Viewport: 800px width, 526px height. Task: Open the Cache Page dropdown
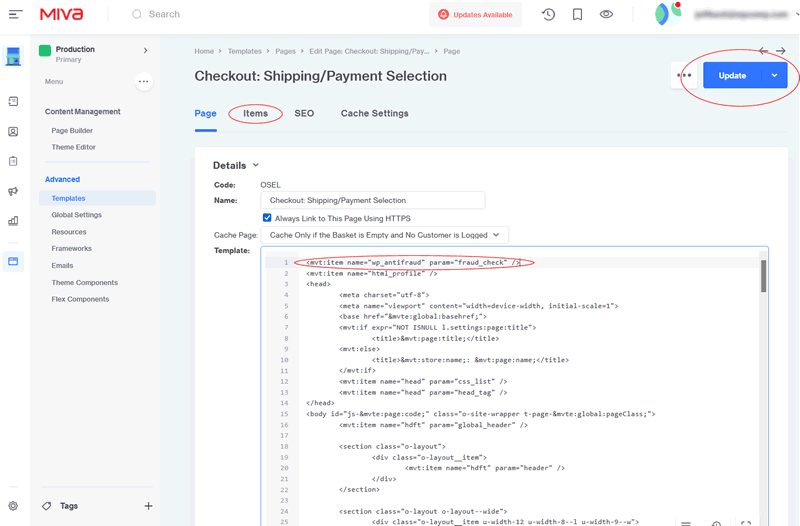[x=384, y=234]
